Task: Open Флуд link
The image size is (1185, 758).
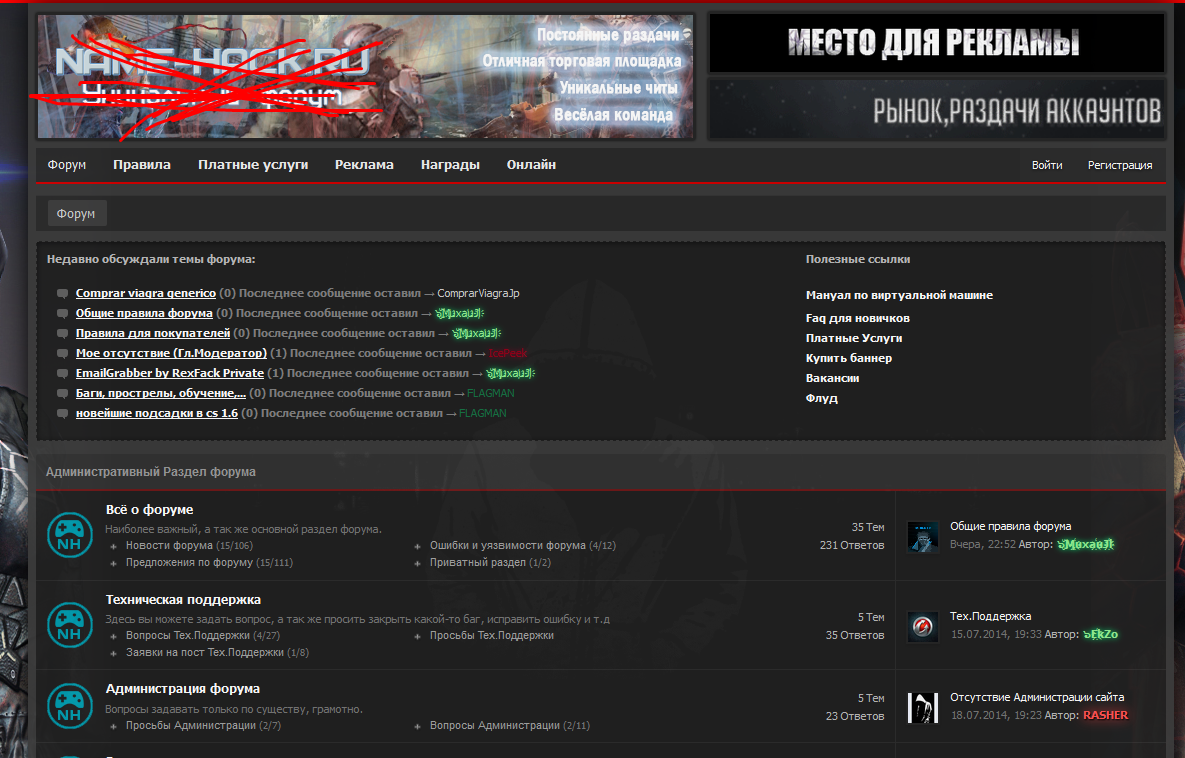Action: tap(821, 398)
